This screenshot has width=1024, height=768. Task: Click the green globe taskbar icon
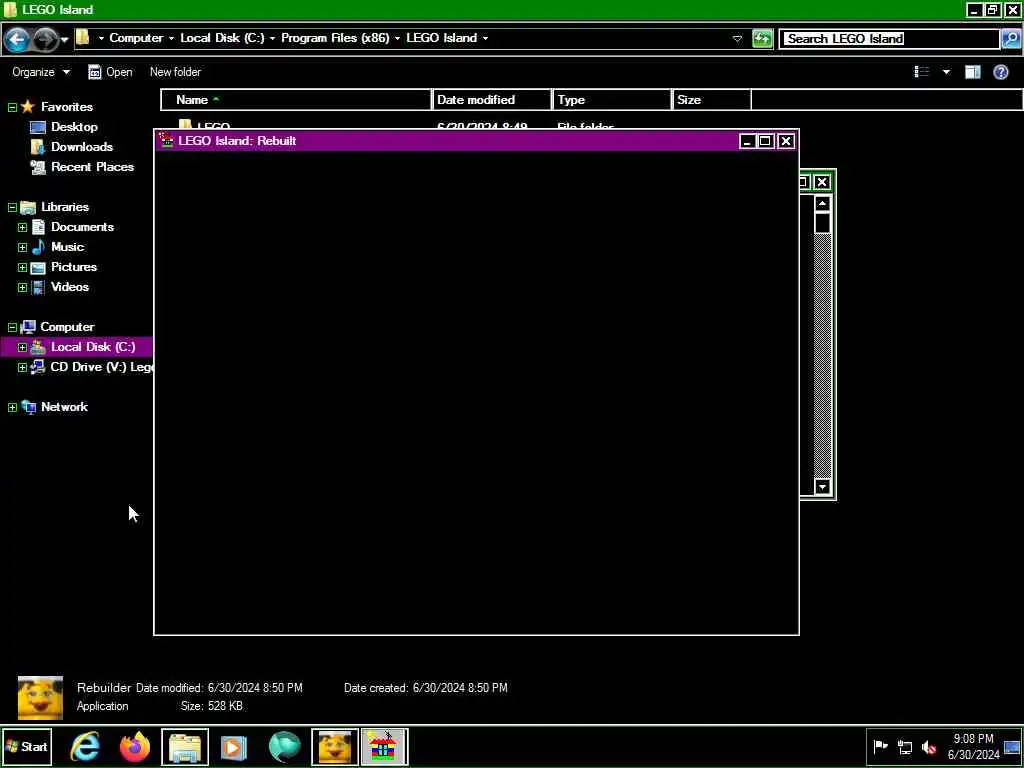[285, 746]
